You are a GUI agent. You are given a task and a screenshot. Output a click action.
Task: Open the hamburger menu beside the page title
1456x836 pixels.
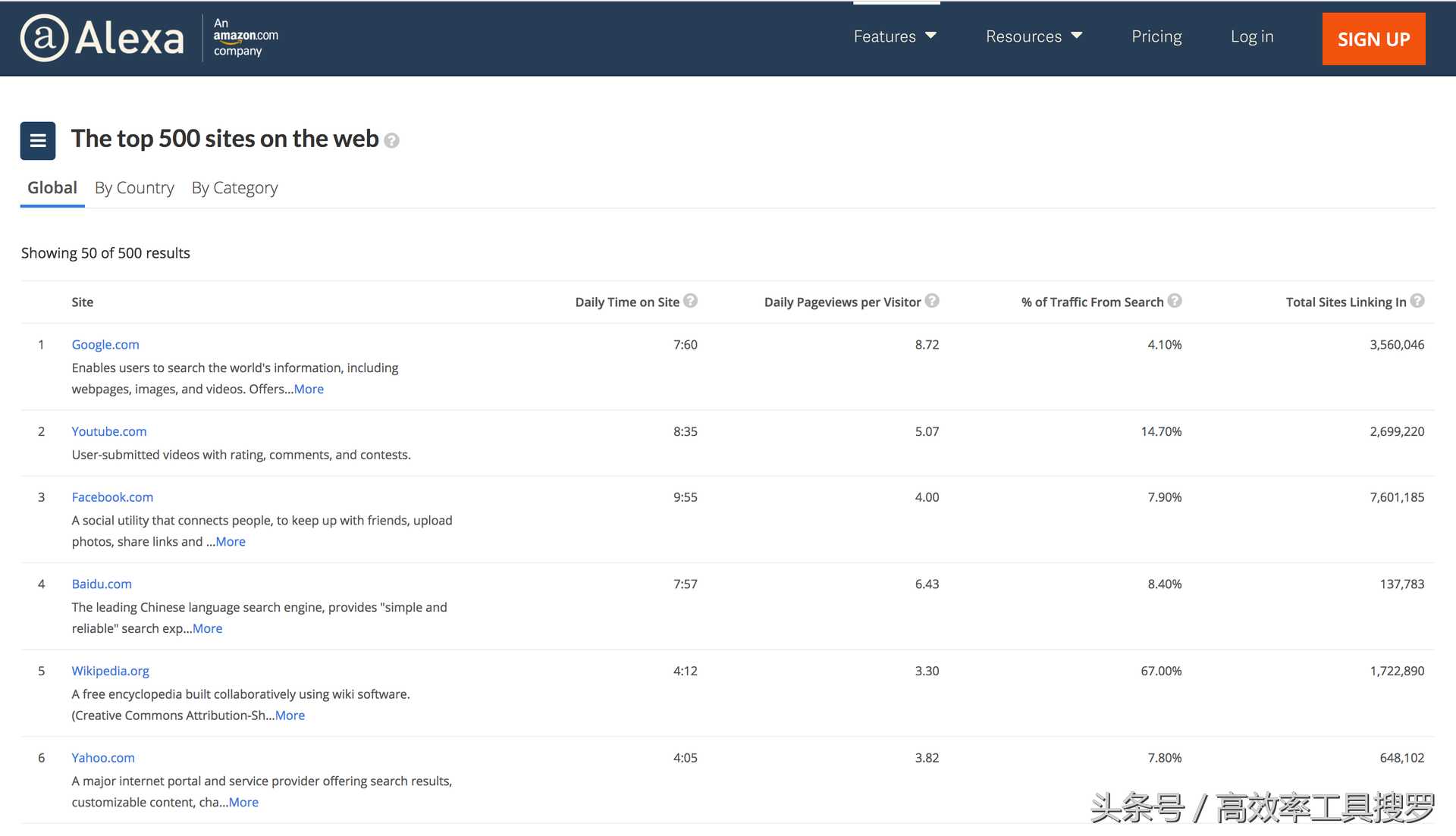[x=38, y=141]
